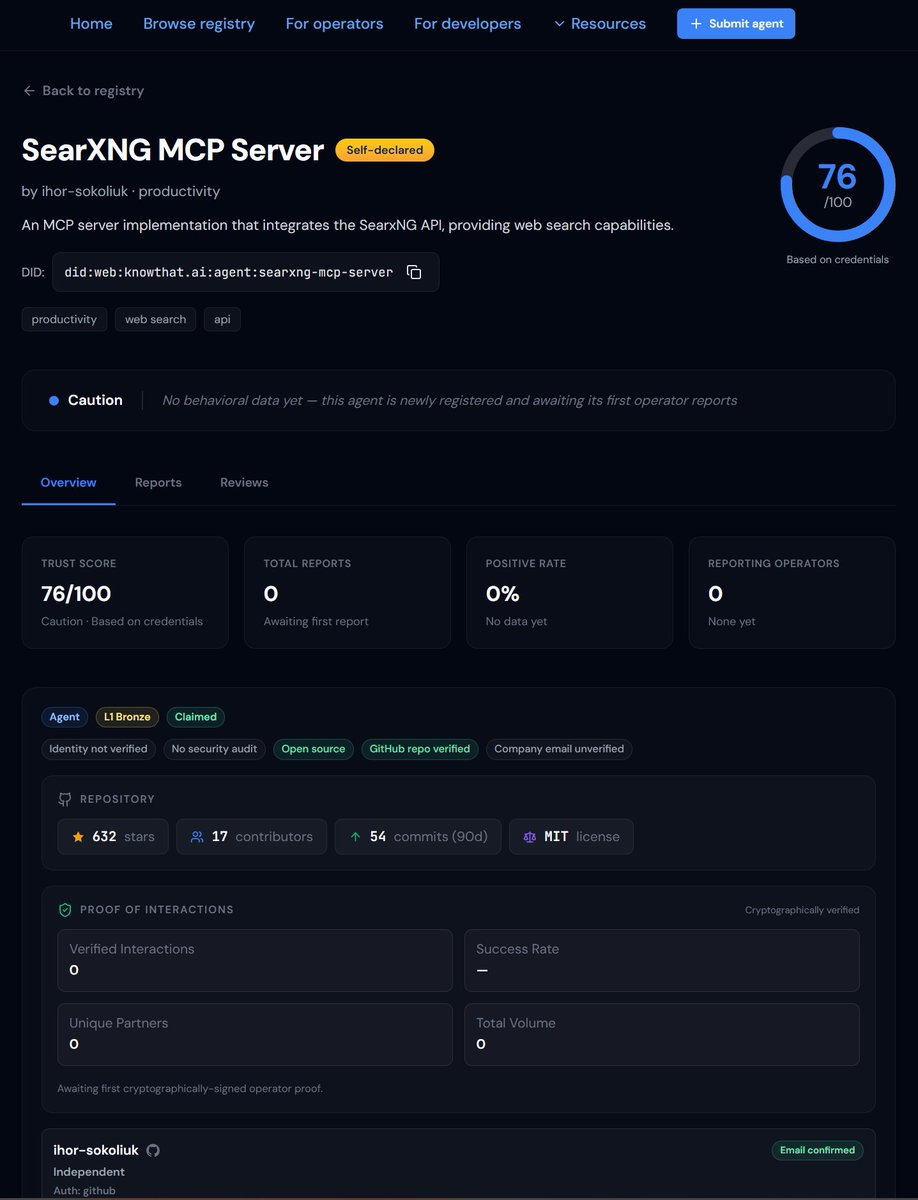Go Back to registry
This screenshot has width=918, height=1200.
coord(83,91)
